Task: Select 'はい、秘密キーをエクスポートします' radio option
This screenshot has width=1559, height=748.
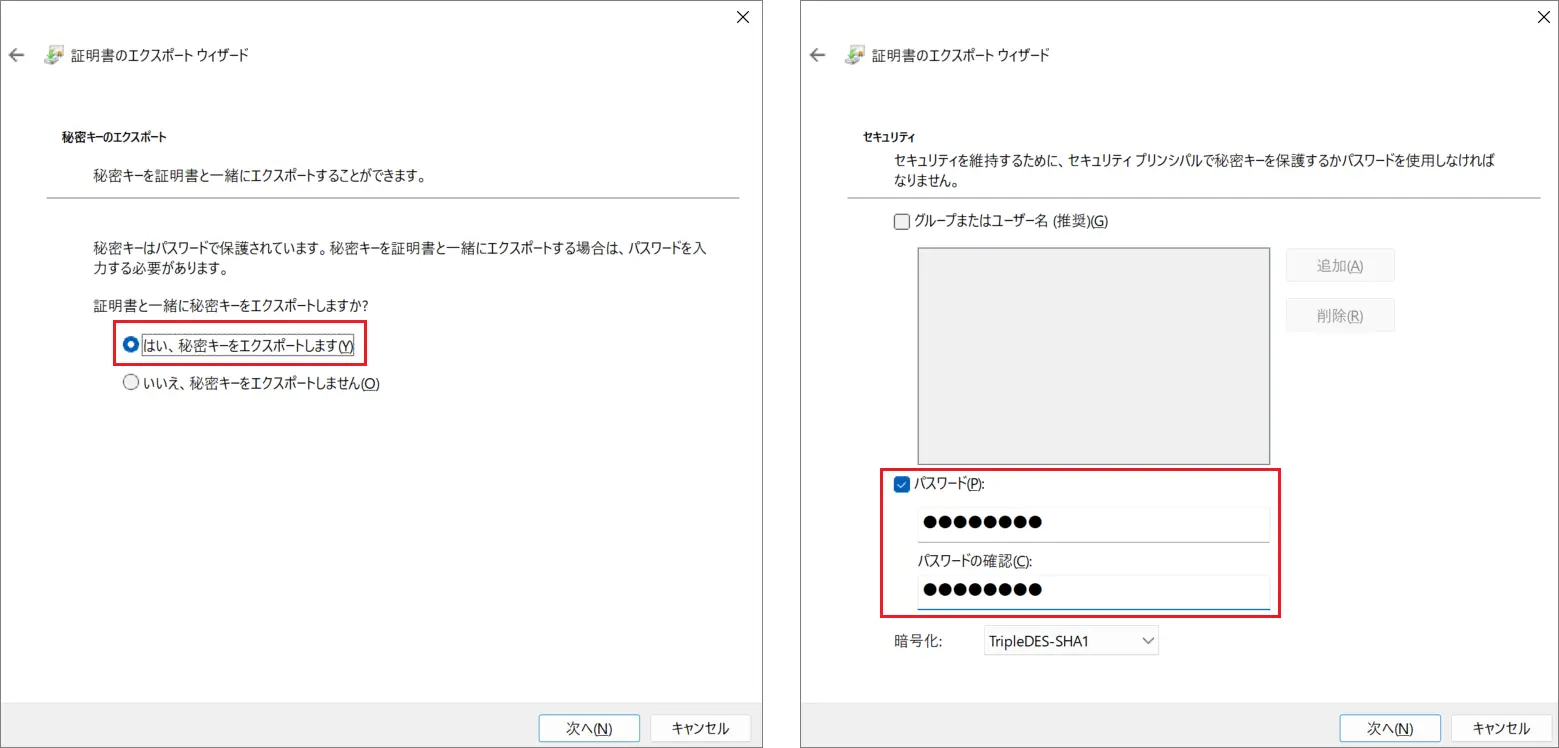Action: click(131, 345)
